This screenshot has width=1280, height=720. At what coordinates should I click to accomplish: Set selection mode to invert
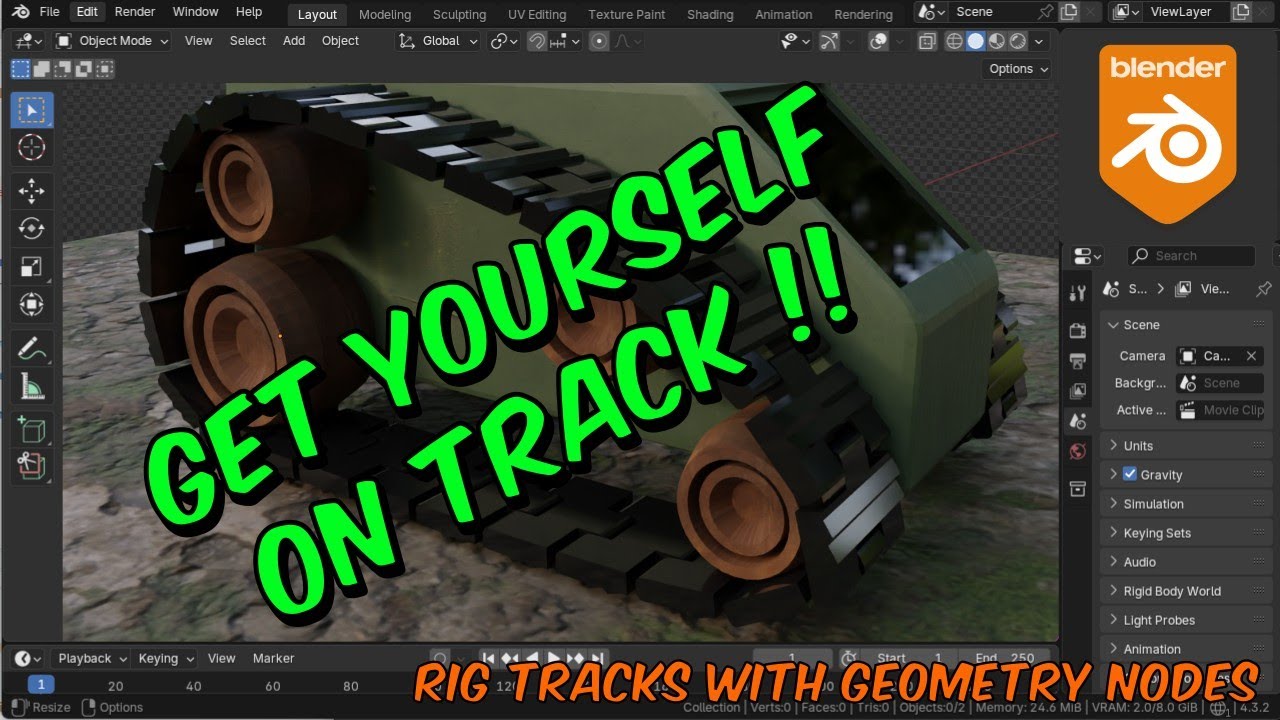coord(84,69)
